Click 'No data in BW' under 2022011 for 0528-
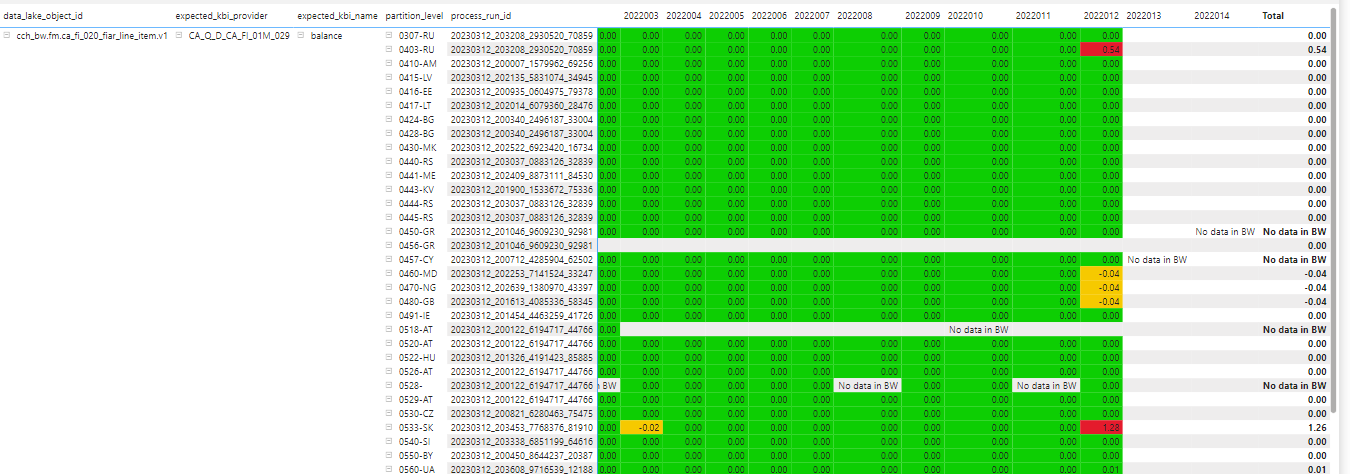 pos(1047,385)
